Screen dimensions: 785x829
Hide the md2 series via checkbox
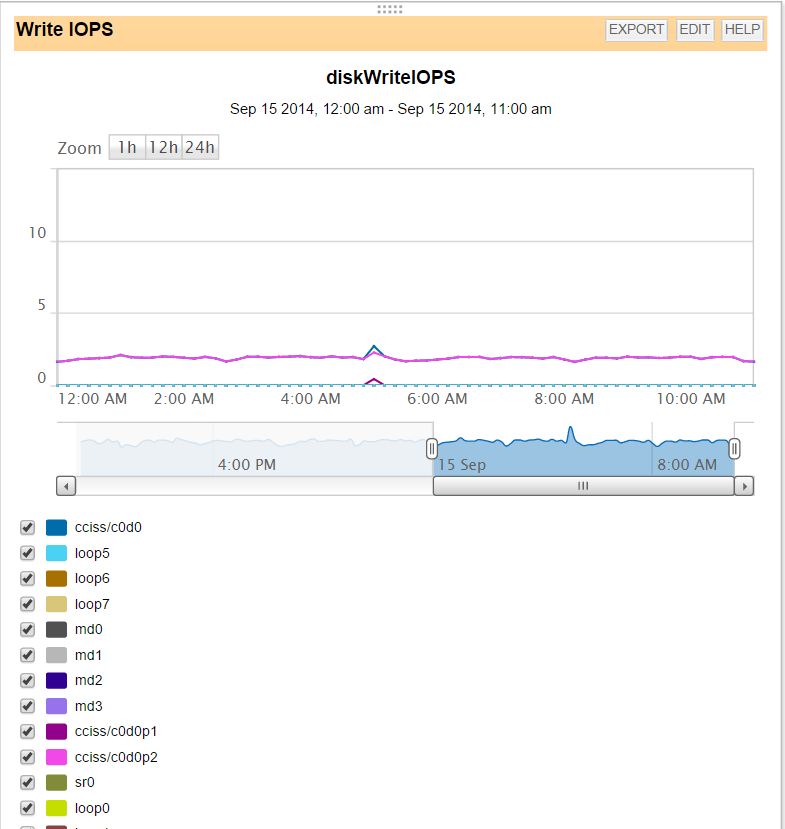(27, 680)
